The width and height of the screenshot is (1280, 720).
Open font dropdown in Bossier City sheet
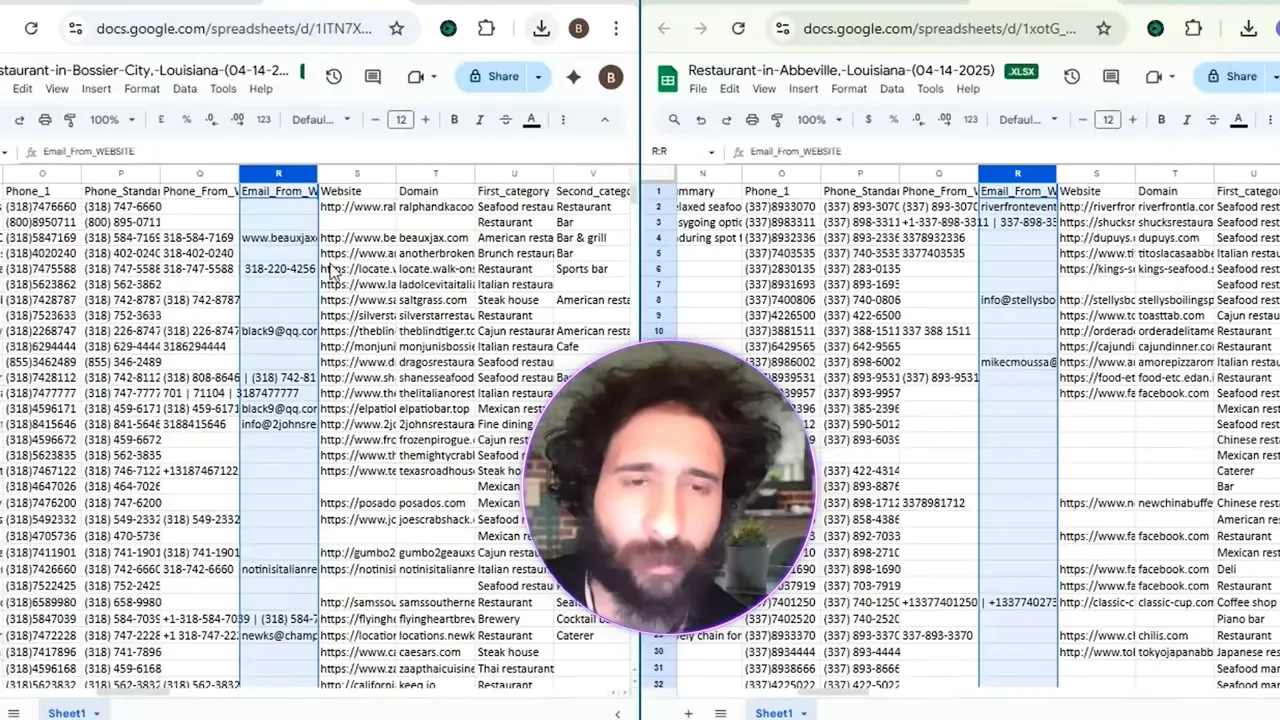click(x=321, y=120)
